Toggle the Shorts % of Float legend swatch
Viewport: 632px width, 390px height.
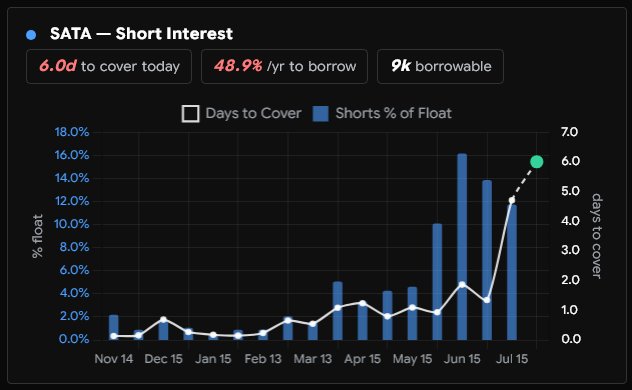[320, 114]
